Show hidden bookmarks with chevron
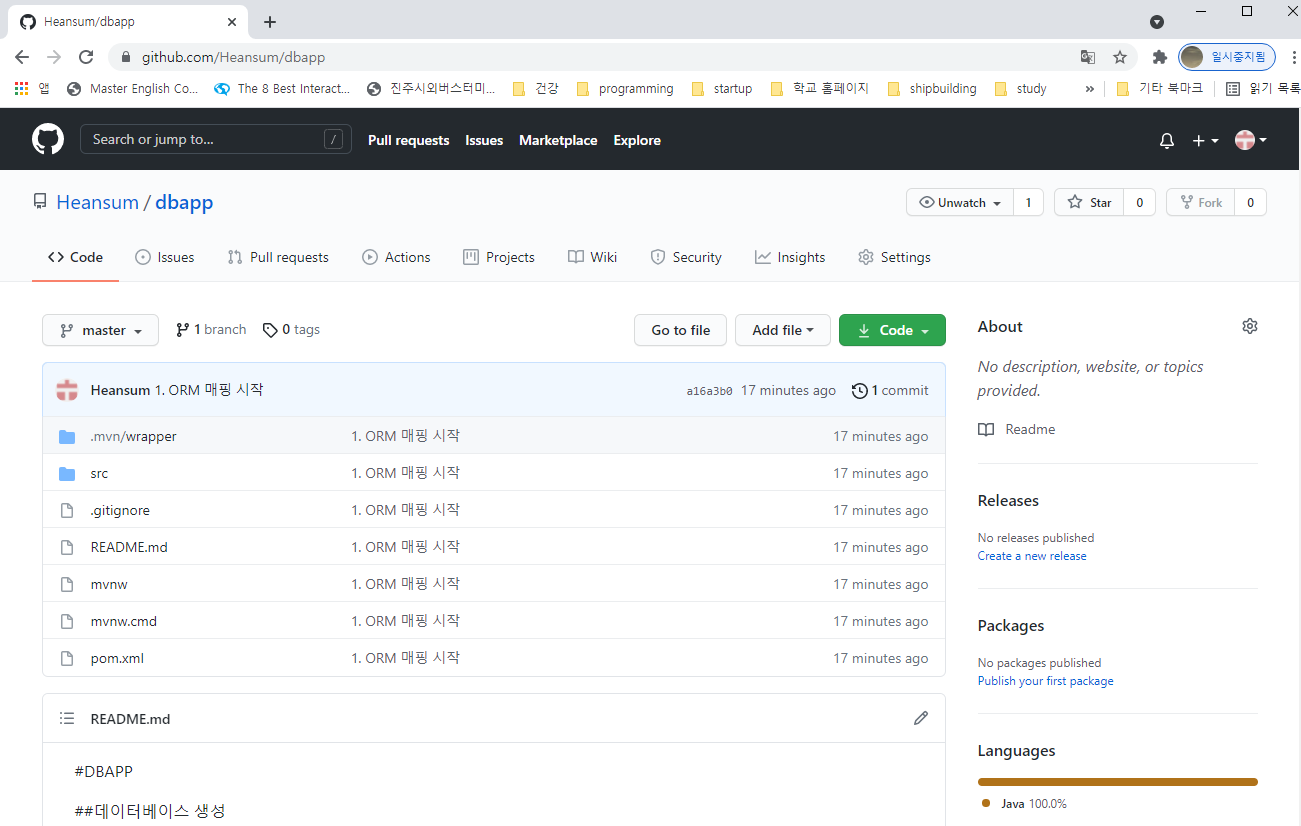Viewport: 1301px width, 826px height. coord(1090,88)
